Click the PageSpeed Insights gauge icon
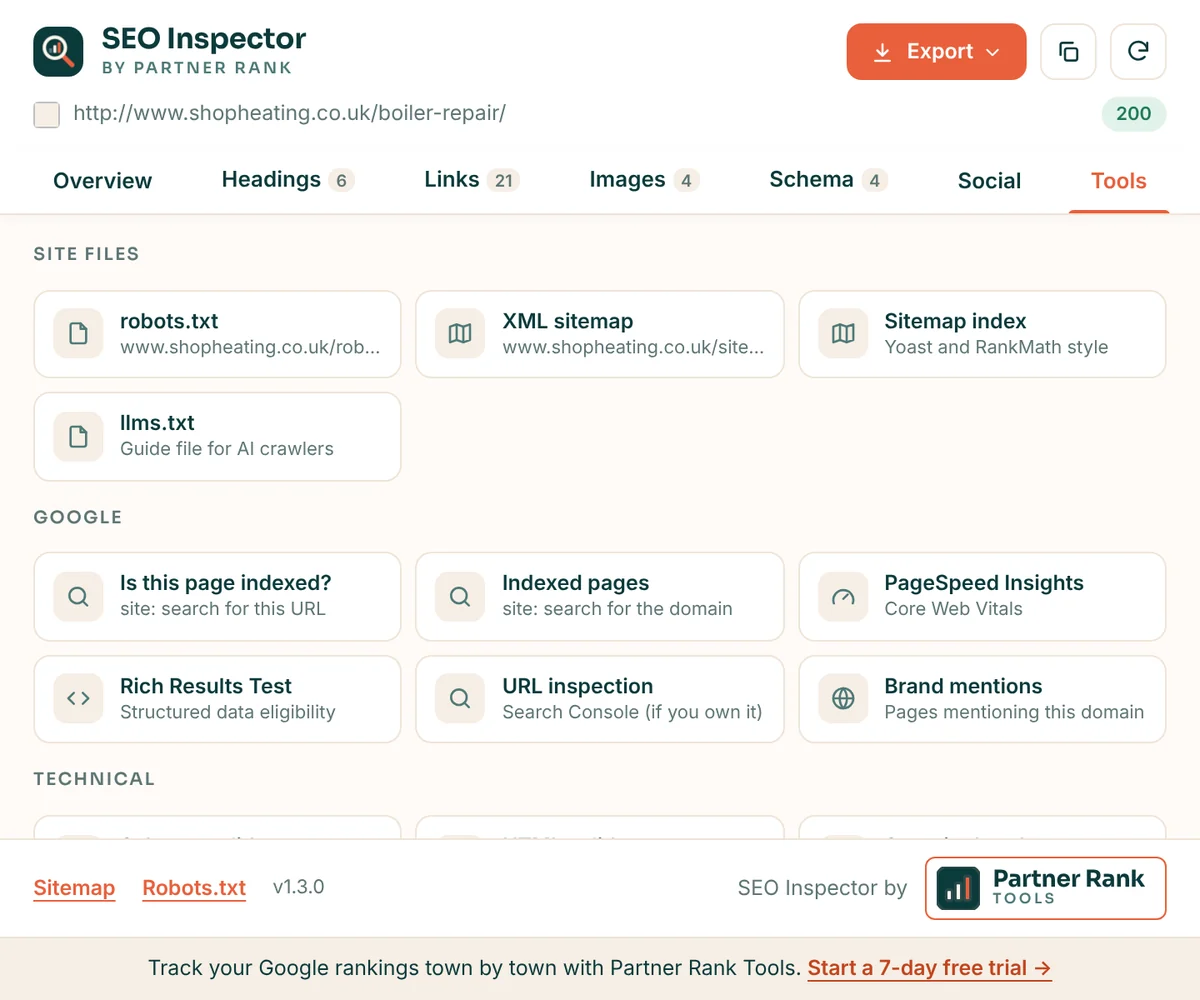 coord(843,596)
